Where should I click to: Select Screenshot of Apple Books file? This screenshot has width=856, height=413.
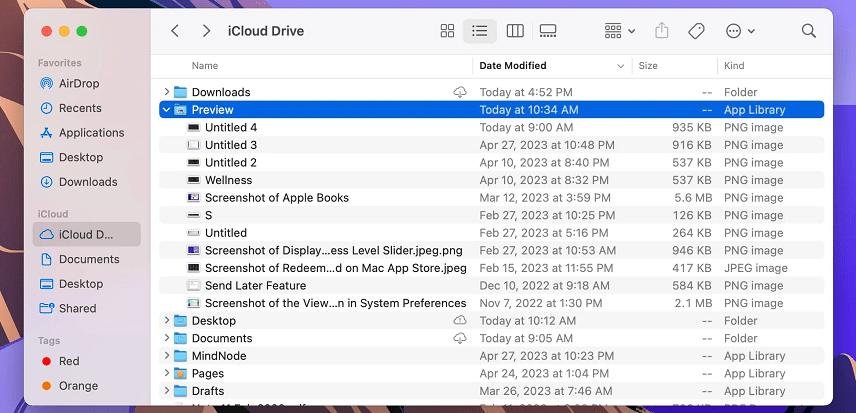coord(491,197)
